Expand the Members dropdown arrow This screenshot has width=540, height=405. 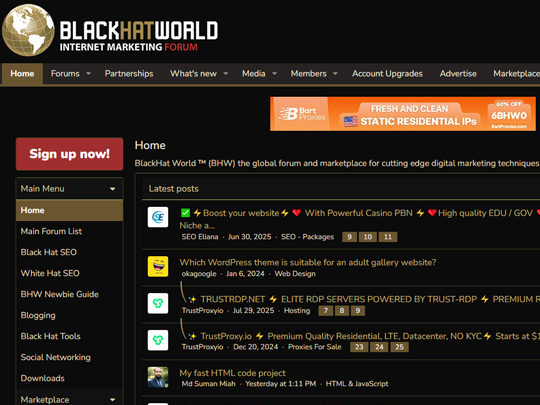(x=335, y=73)
